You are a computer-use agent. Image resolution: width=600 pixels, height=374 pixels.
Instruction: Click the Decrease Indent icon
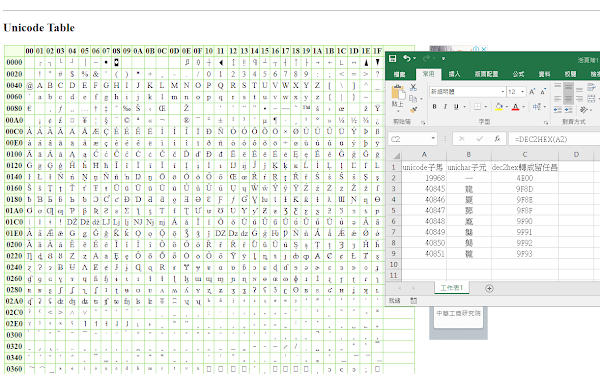[558, 110]
